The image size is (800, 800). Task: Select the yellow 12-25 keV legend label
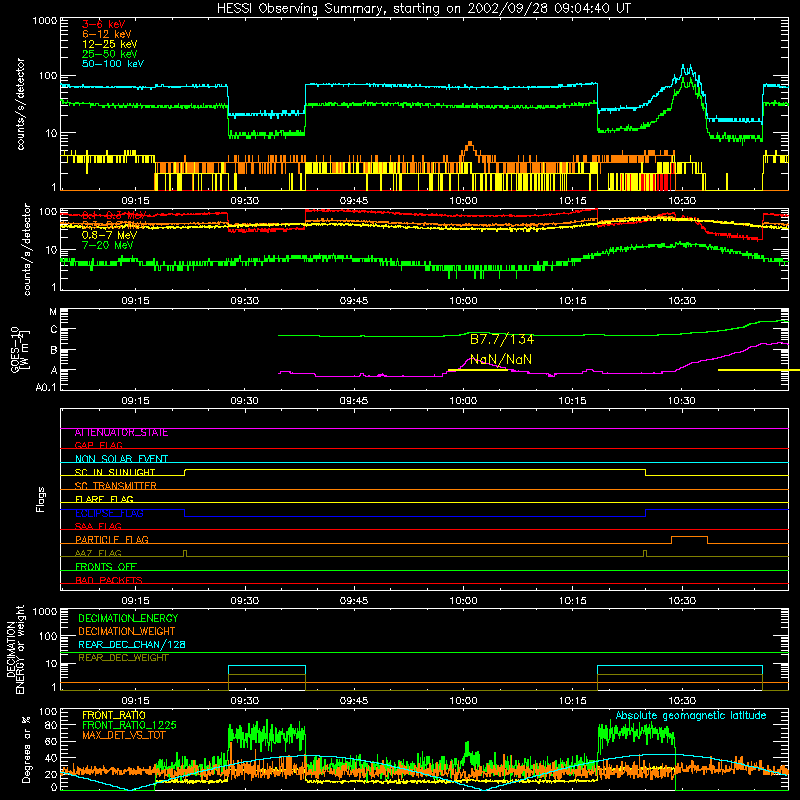point(110,44)
